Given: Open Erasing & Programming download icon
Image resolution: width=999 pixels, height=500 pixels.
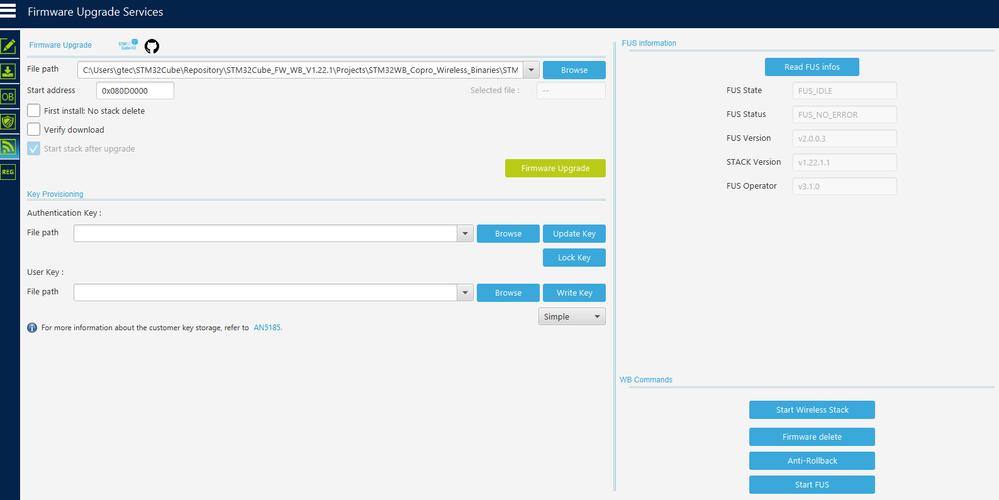Looking at the screenshot, I should pyautogui.click(x=8, y=71).
